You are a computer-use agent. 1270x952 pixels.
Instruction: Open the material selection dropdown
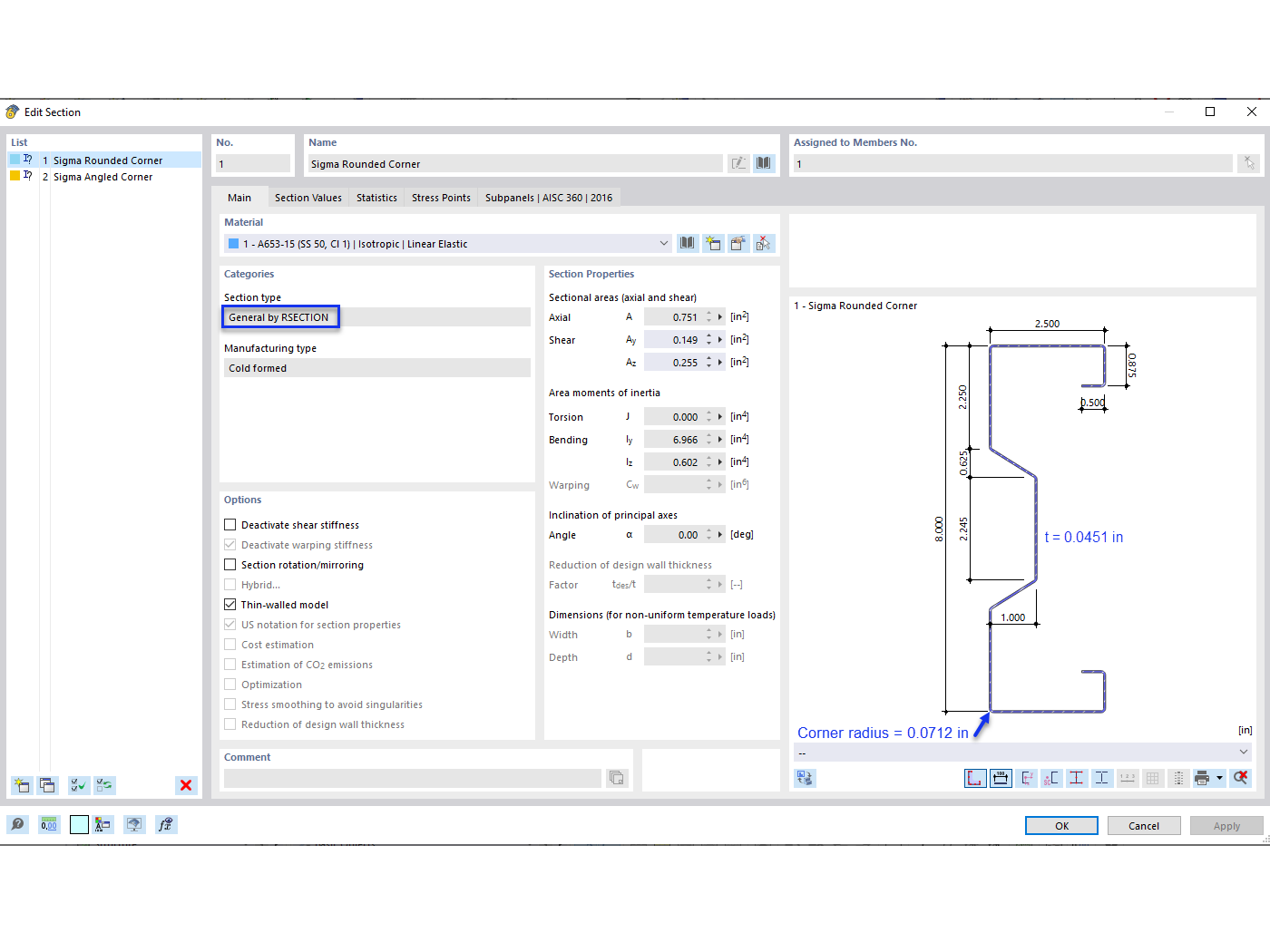pos(663,243)
